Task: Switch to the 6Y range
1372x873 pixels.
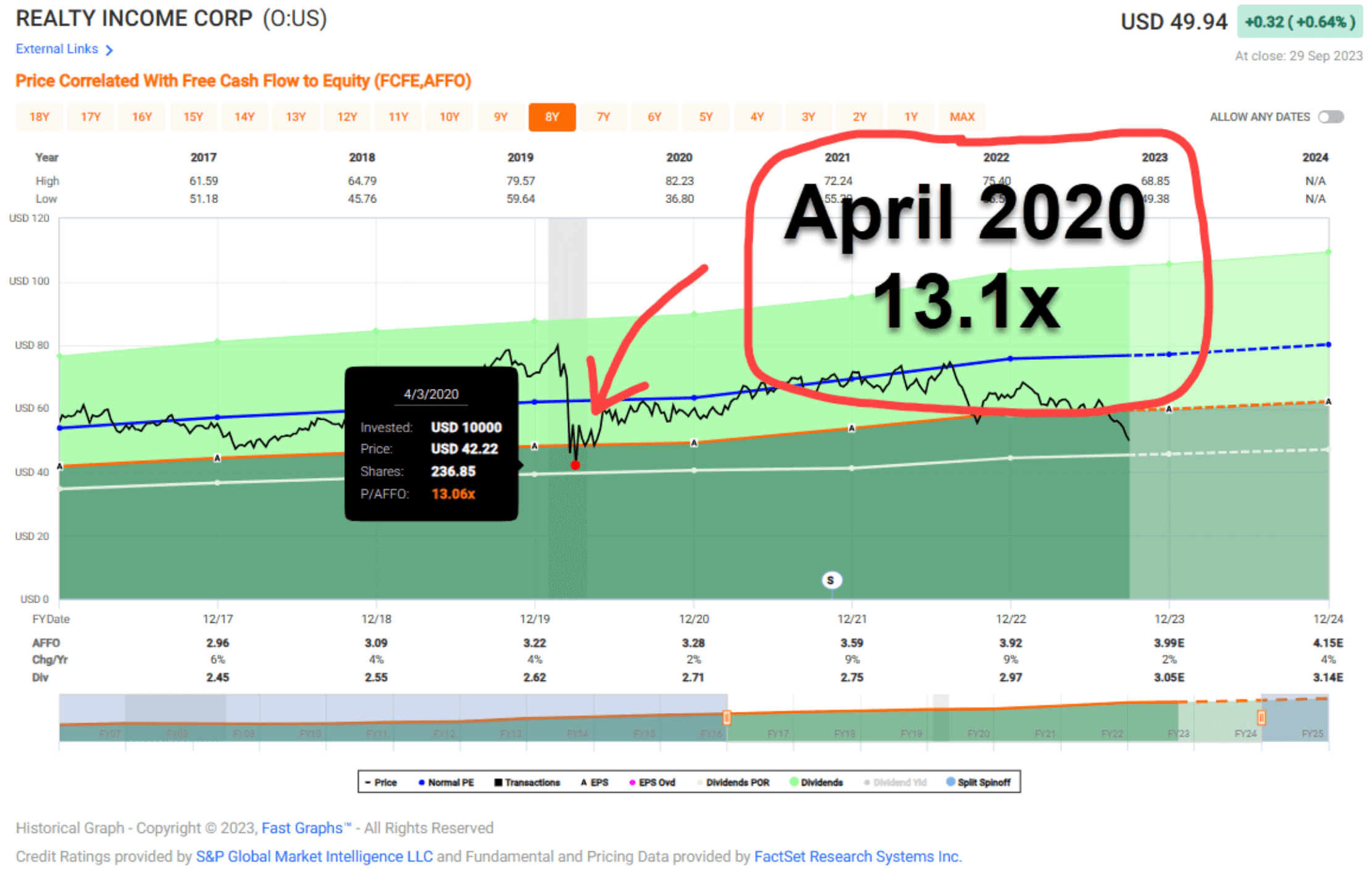Action: tap(655, 117)
